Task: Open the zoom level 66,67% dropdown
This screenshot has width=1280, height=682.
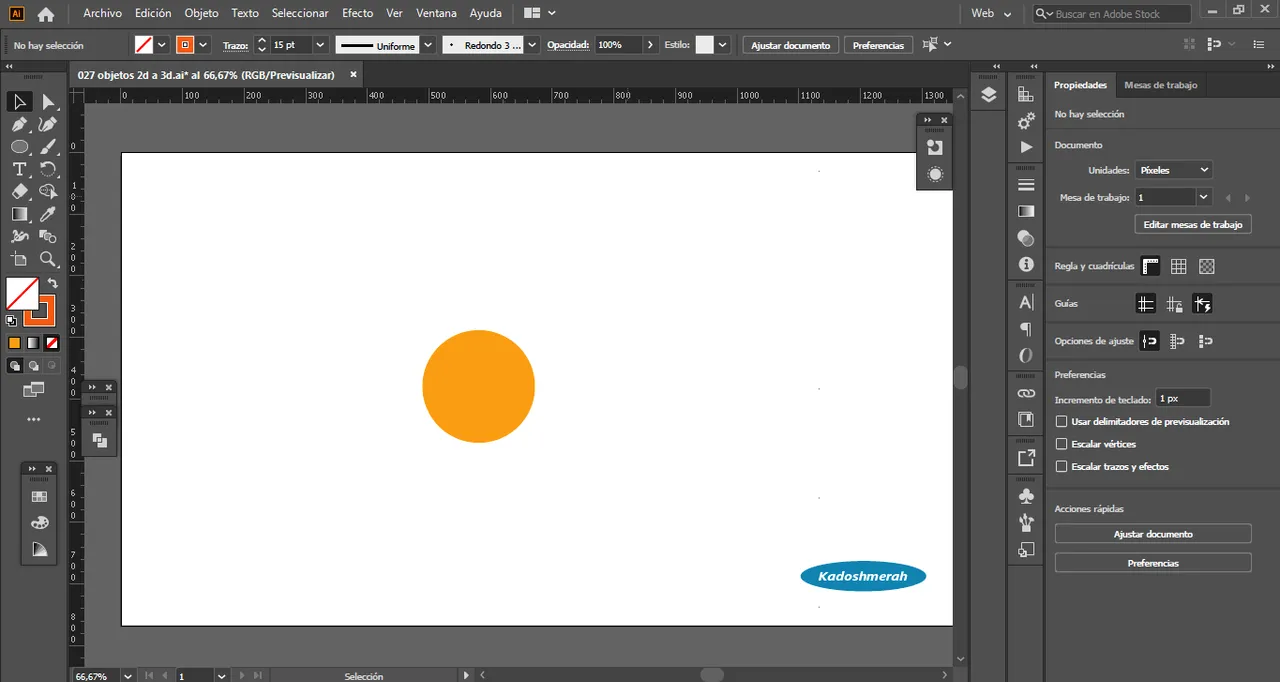Action: (x=127, y=676)
